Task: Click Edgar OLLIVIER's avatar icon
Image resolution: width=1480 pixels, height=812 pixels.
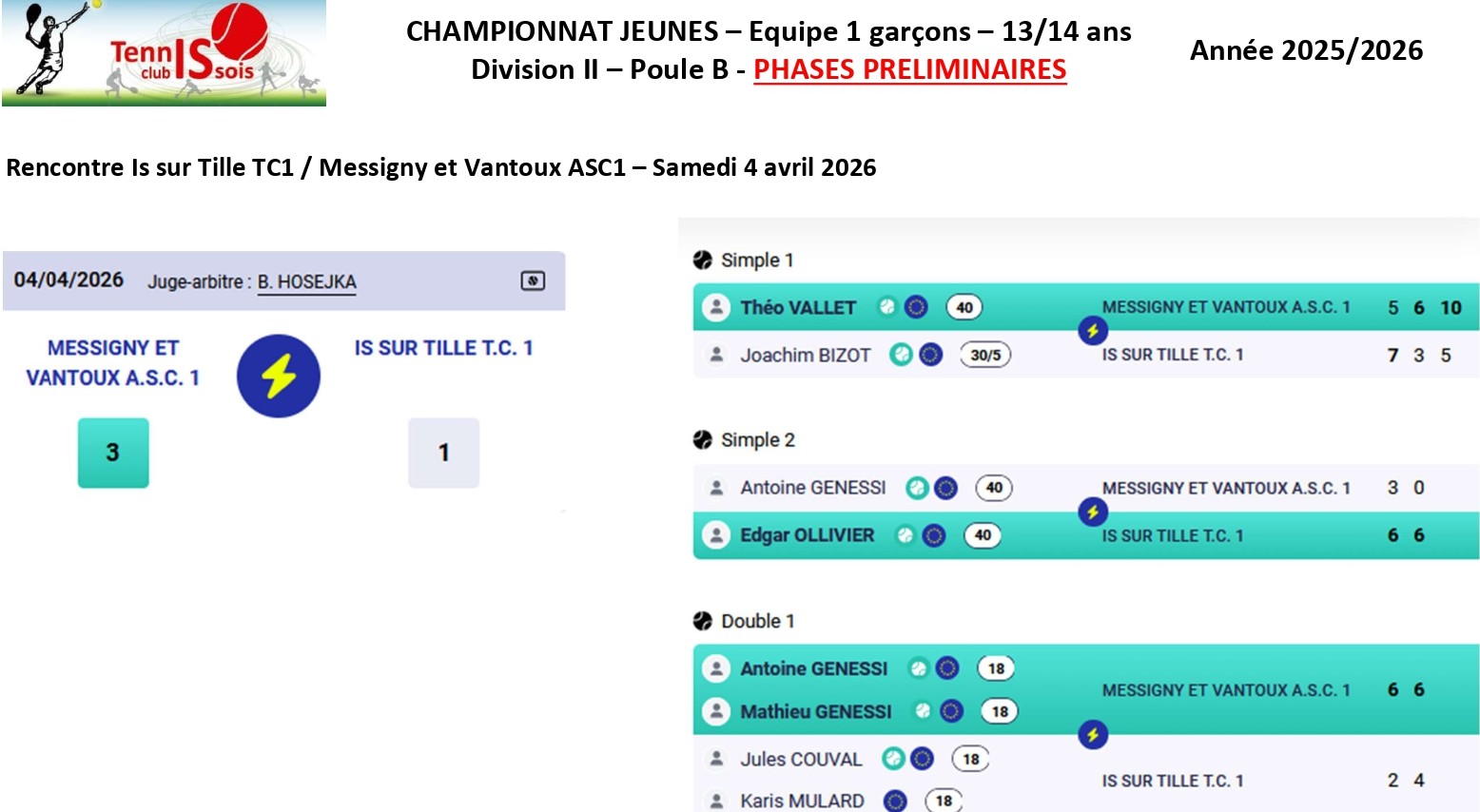Action: tap(715, 535)
